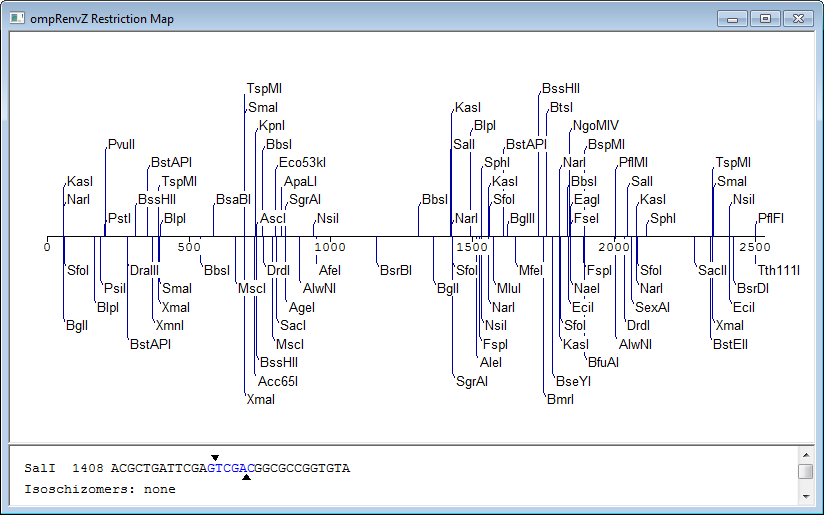Minimize the Restriction Map window
Image resolution: width=824 pixels, height=515 pixels.
733,19
